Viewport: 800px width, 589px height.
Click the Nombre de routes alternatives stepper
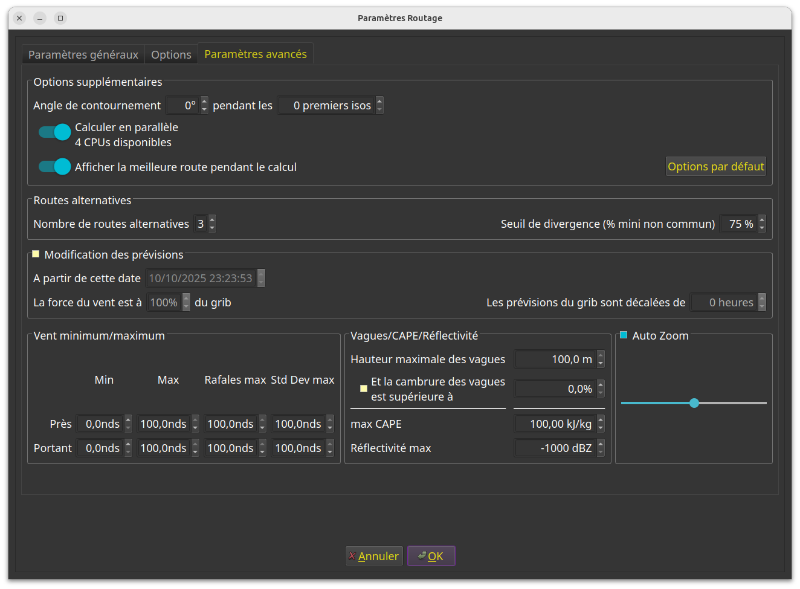point(212,224)
